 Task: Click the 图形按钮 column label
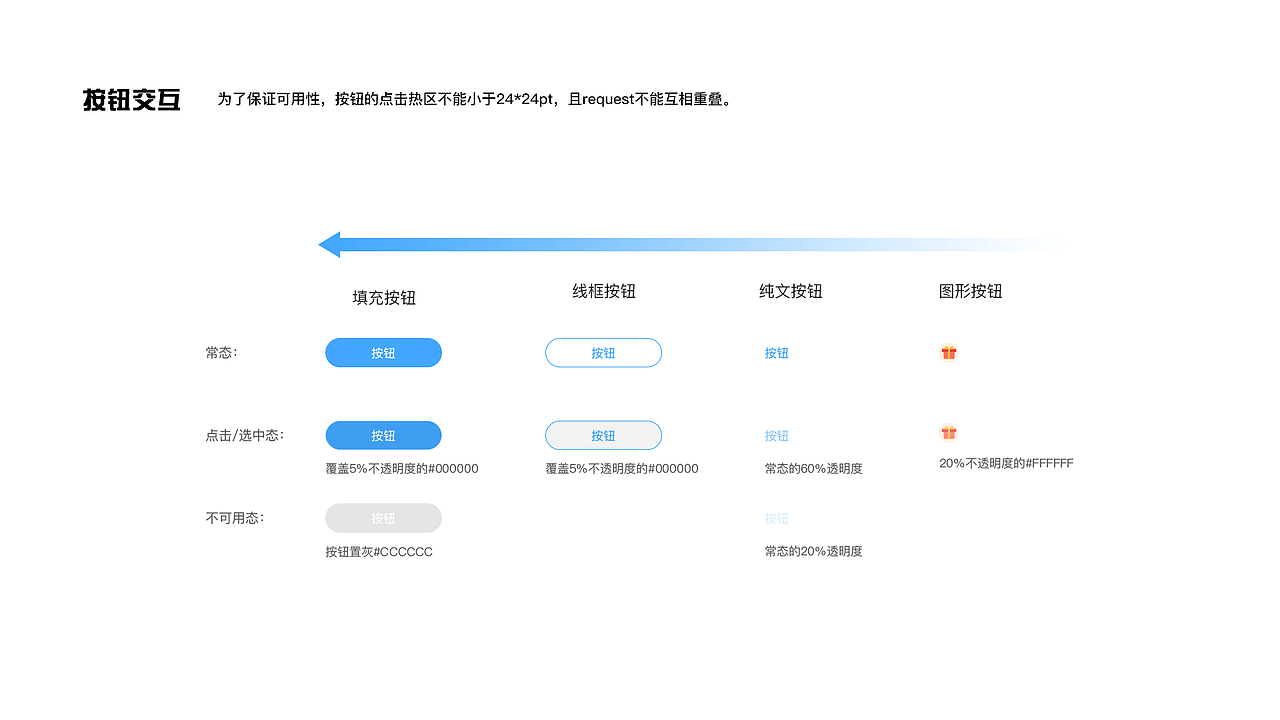tap(971, 291)
